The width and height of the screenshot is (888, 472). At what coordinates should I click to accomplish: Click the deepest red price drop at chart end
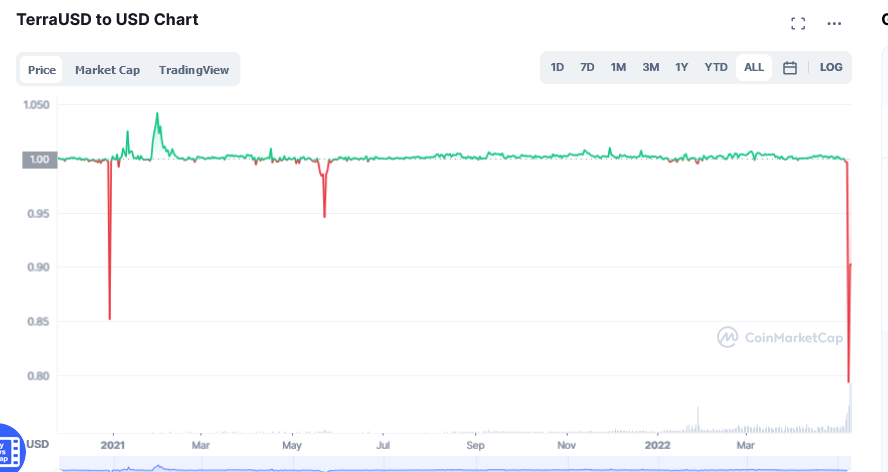point(848,381)
